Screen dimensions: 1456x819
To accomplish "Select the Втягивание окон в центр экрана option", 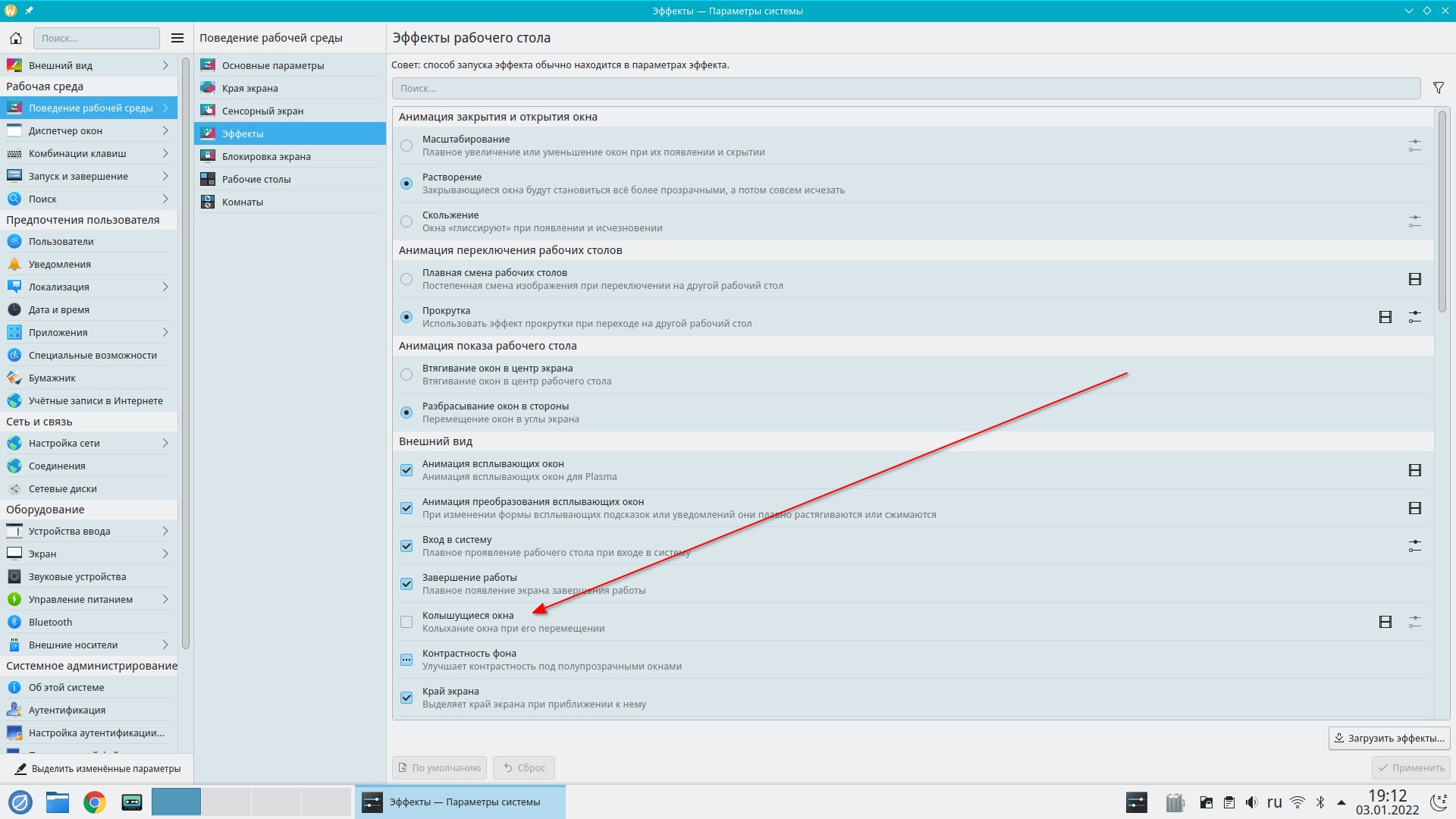I will 406,375.
